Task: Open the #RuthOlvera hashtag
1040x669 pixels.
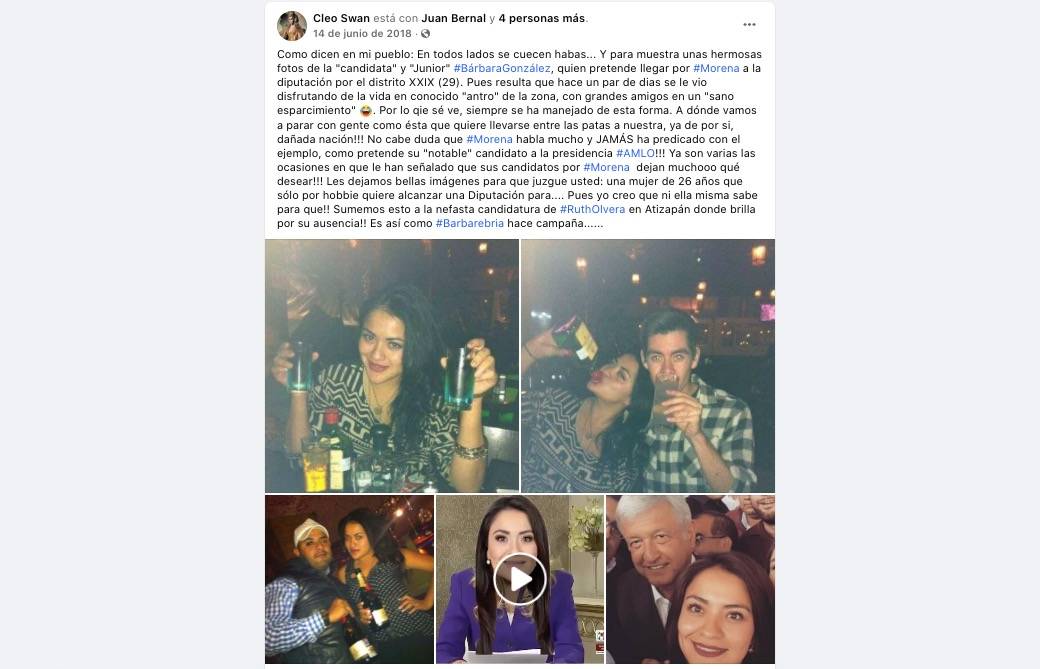Action: tap(592, 210)
